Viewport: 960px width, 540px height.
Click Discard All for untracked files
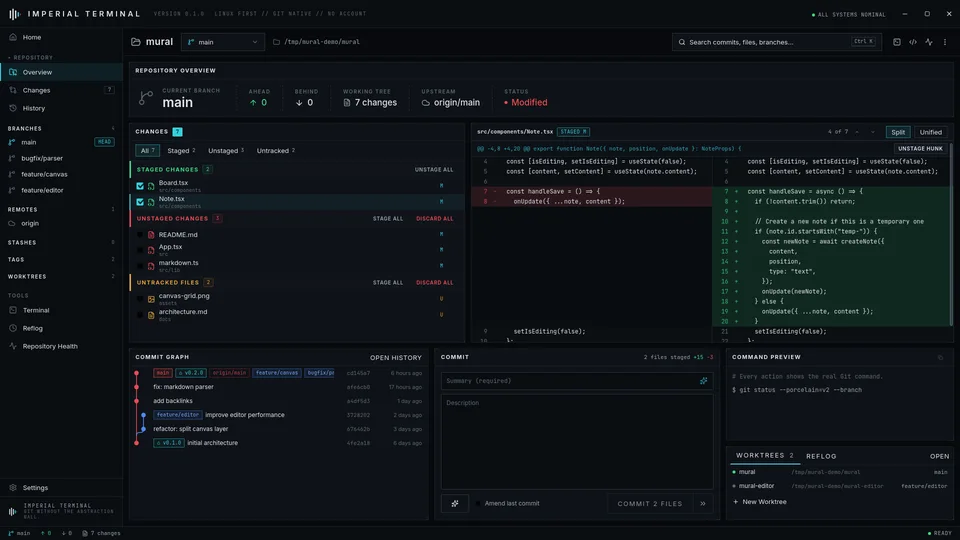click(435, 283)
